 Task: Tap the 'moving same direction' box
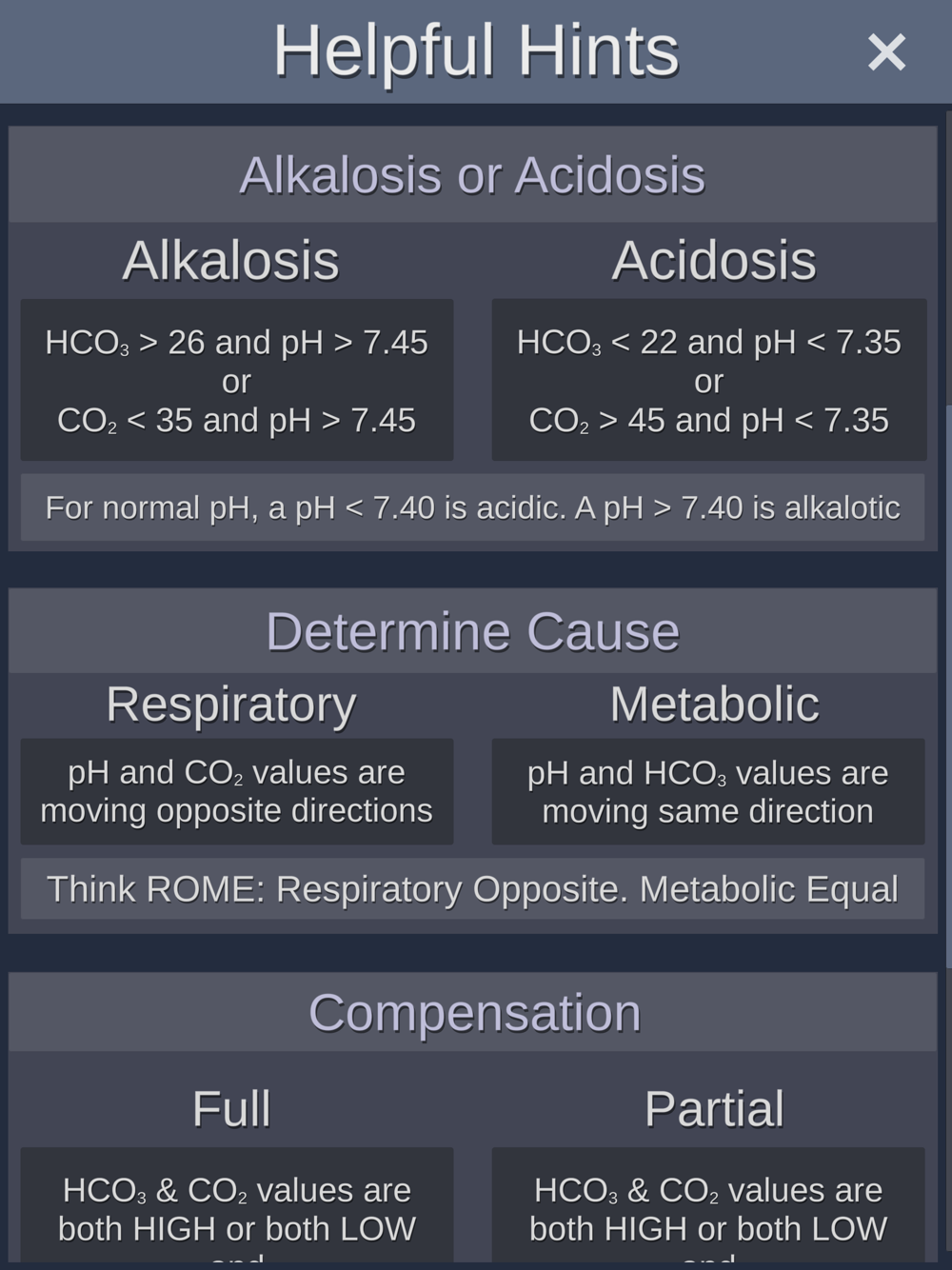coord(708,791)
